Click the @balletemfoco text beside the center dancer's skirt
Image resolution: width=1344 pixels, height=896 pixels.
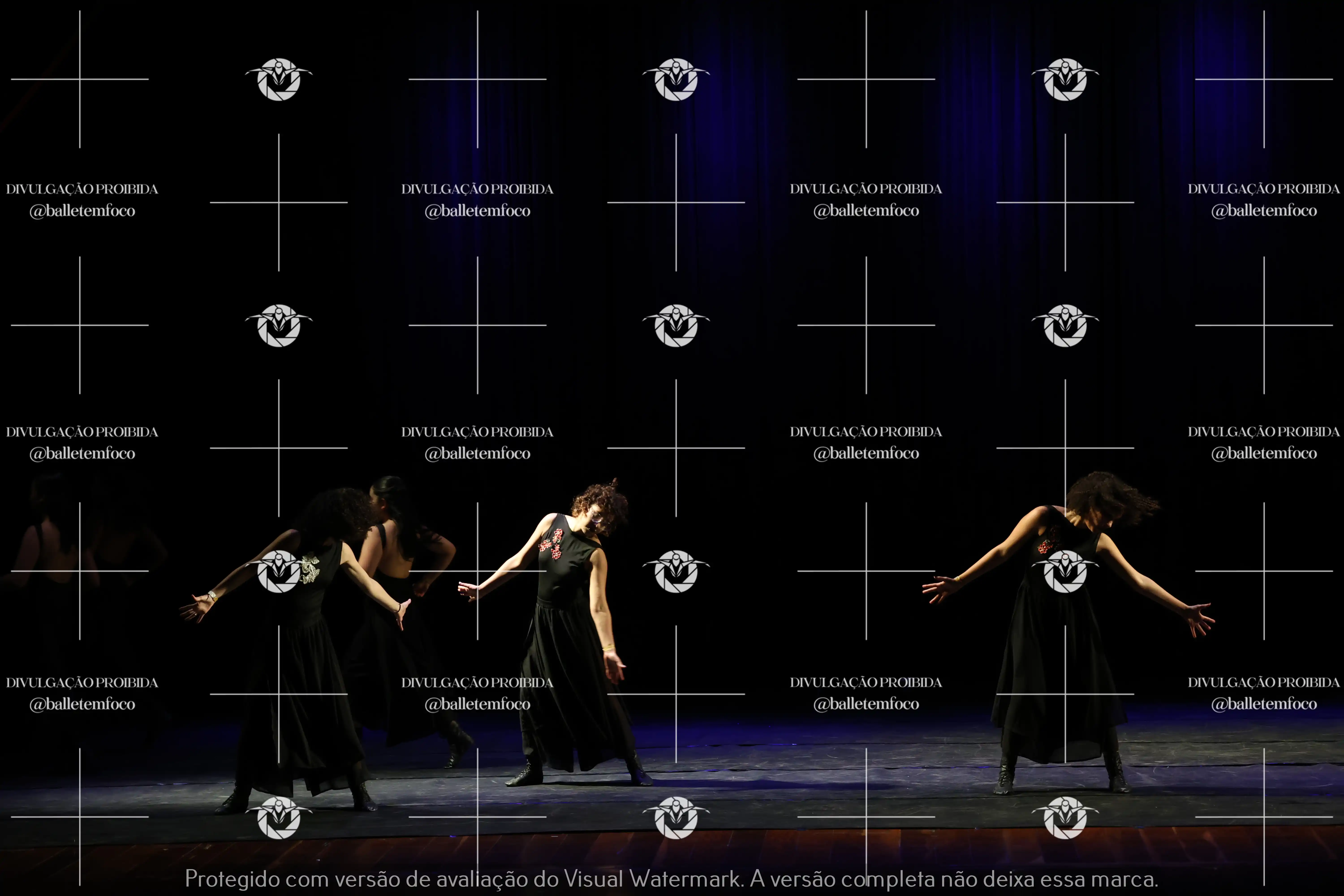pyautogui.click(x=477, y=704)
